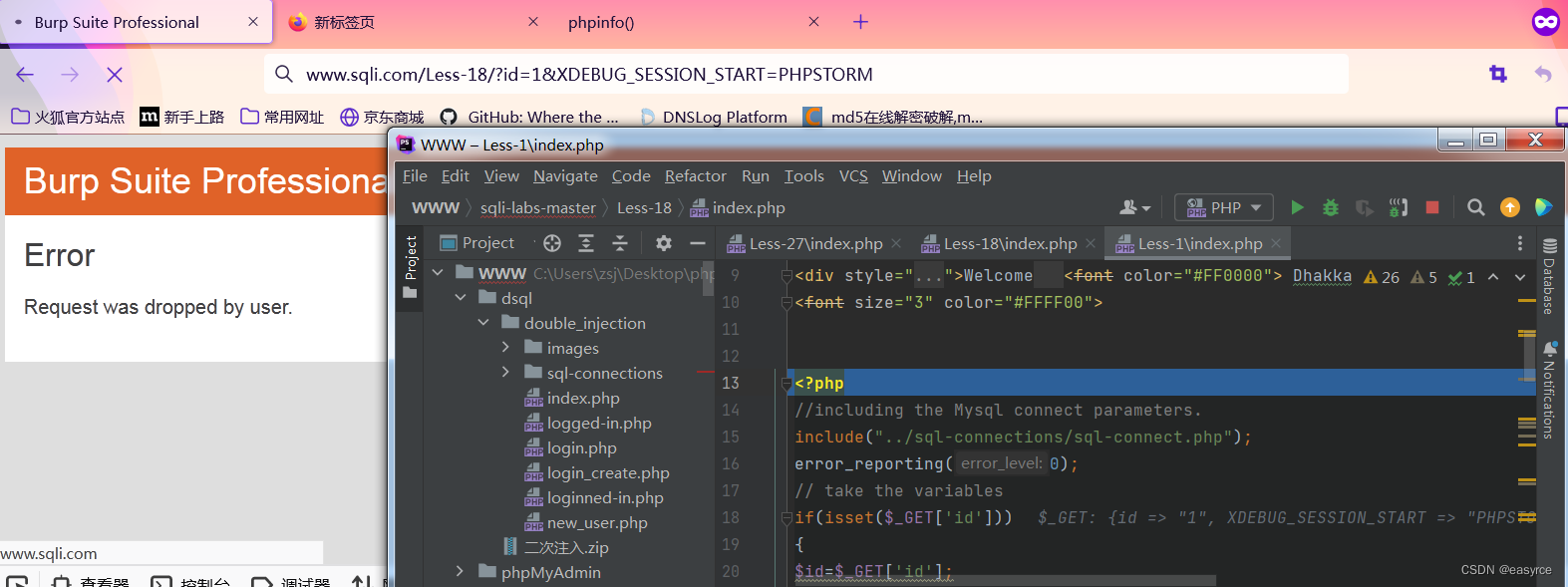
Task: Open Project view selector dropdown
Action: [x=477, y=243]
